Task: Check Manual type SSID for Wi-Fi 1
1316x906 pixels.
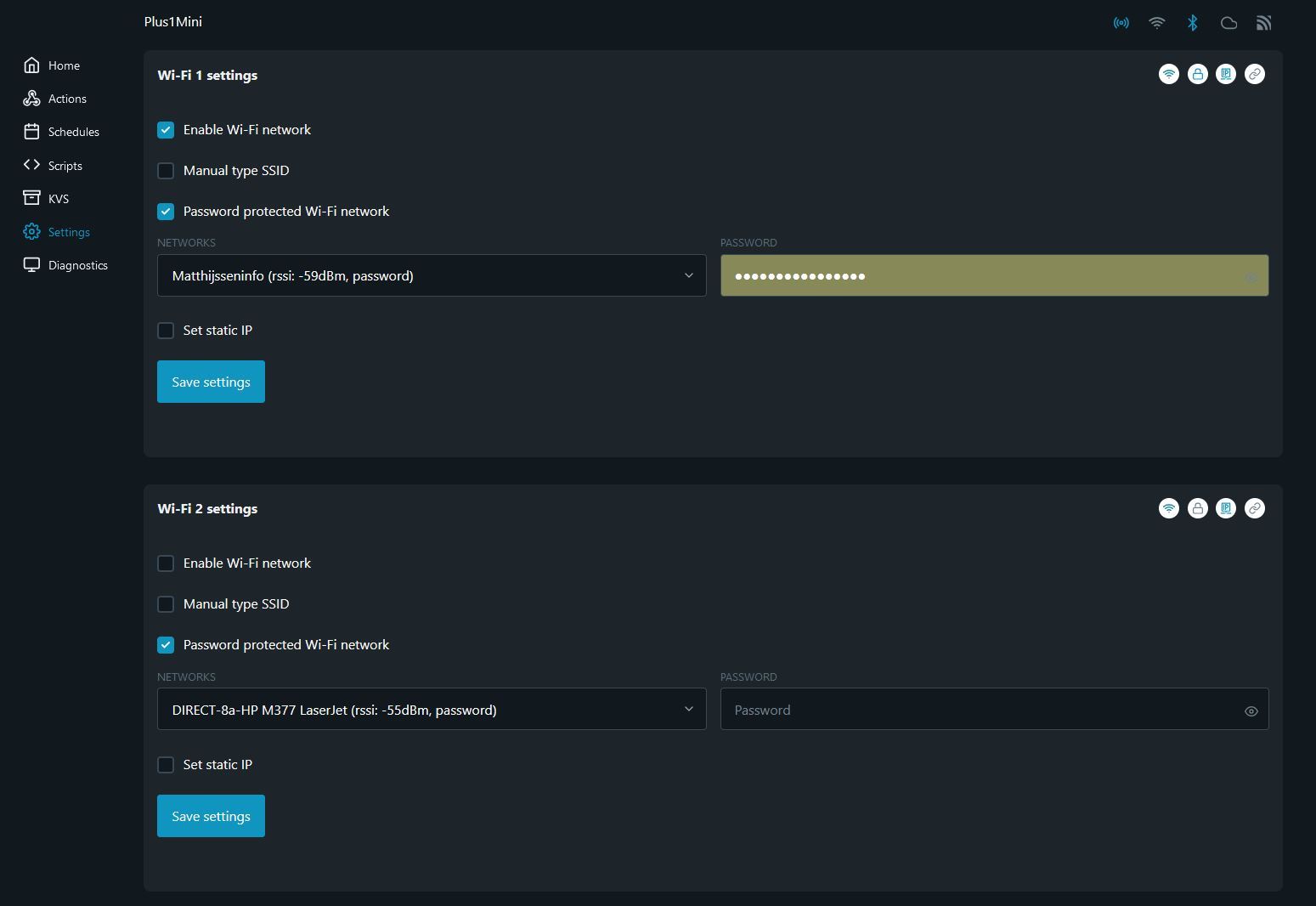Action: coord(166,171)
